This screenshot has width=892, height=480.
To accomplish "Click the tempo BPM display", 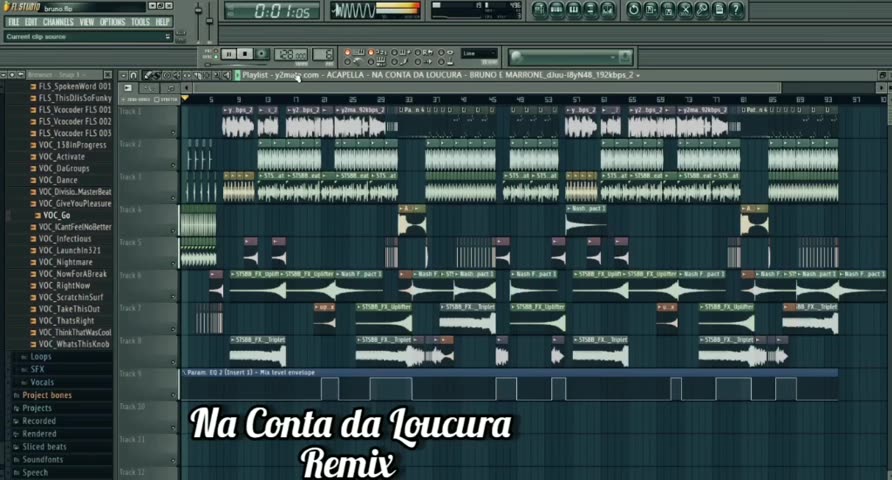I will click(x=291, y=54).
